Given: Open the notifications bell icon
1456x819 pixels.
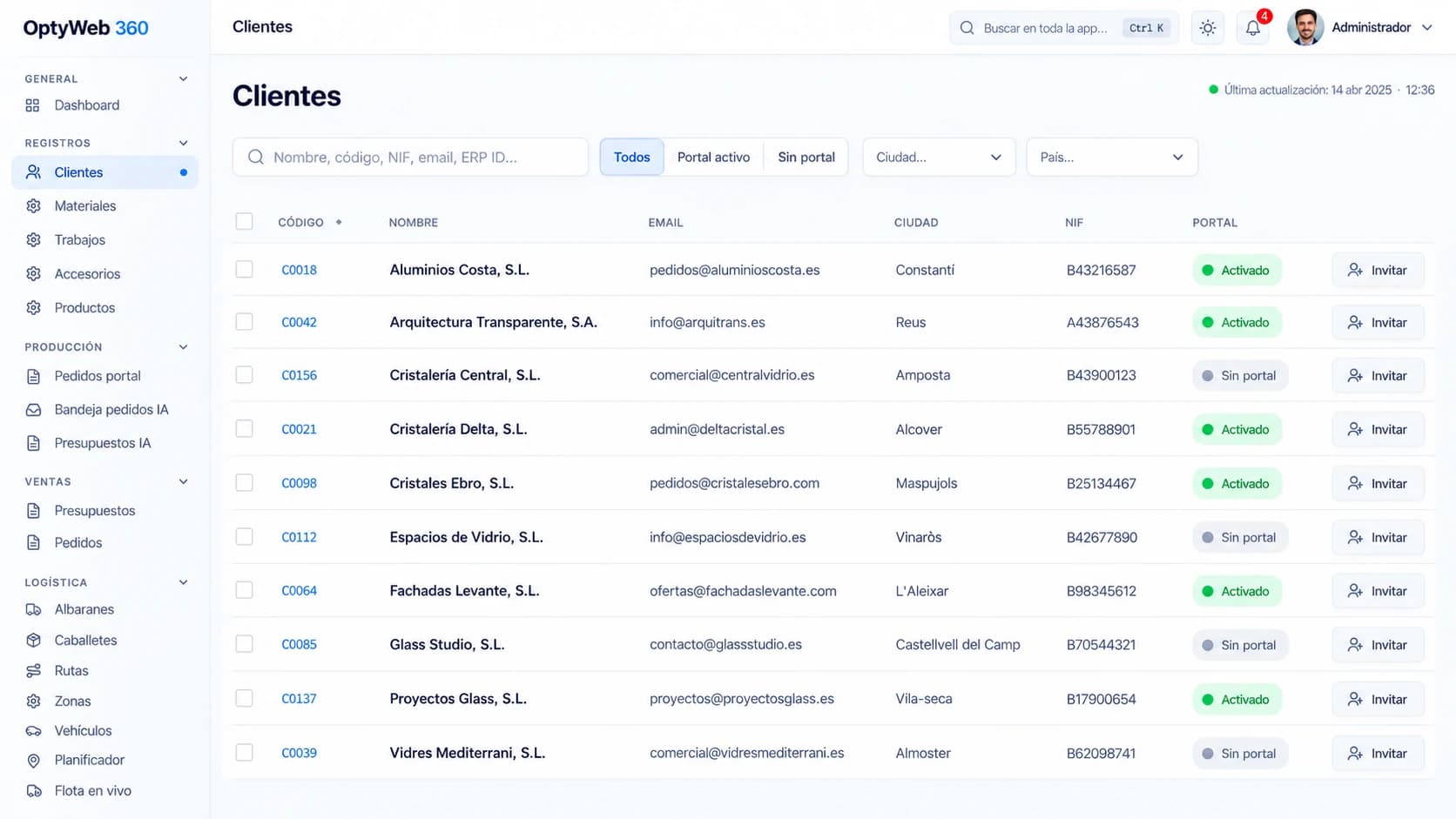Looking at the screenshot, I should coord(1252,28).
